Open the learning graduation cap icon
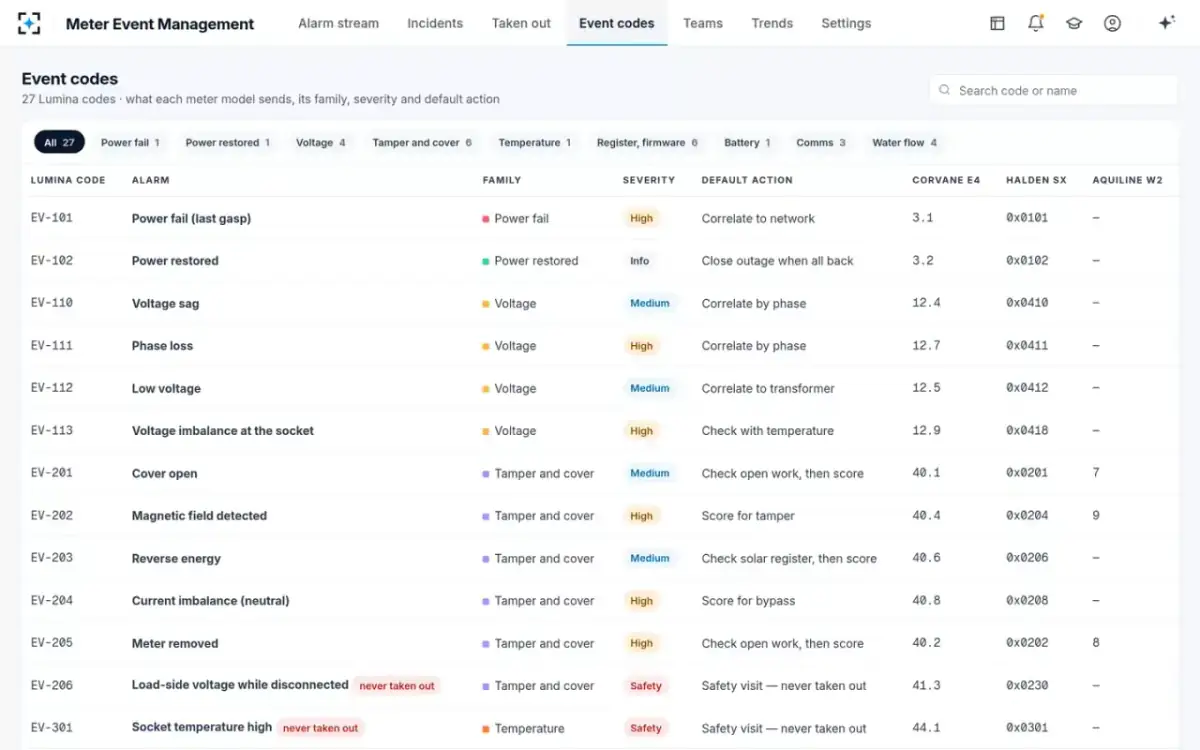The width and height of the screenshot is (1200, 750). pyautogui.click(x=1074, y=23)
